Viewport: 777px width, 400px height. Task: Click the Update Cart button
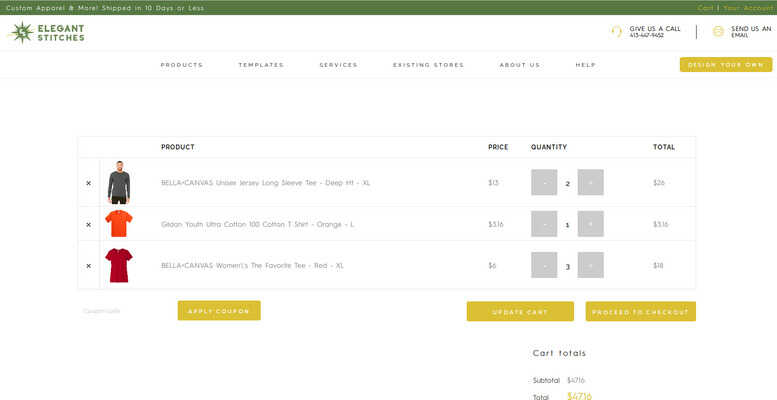click(520, 312)
